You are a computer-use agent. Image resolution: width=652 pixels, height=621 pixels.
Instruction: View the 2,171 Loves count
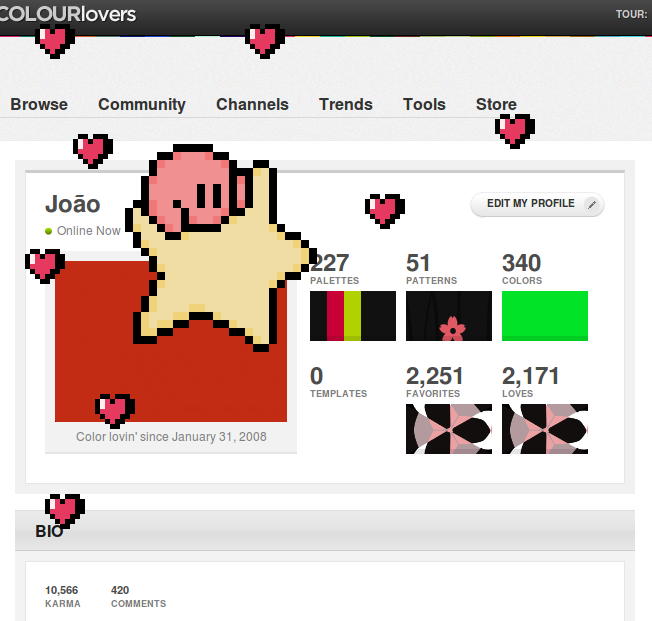coord(531,376)
